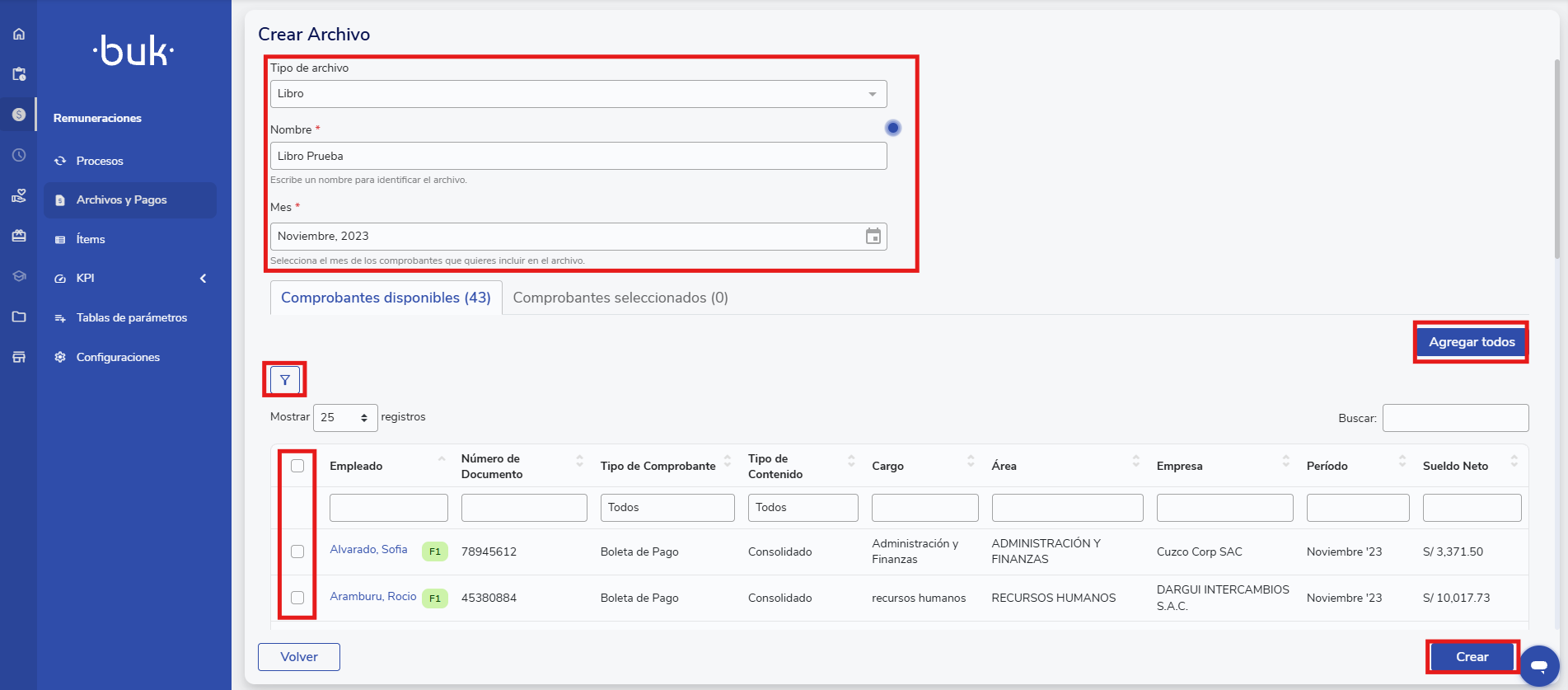This screenshot has height=690, width=1568.
Task: Check the box for Aramburu, Rocio
Action: (297, 598)
